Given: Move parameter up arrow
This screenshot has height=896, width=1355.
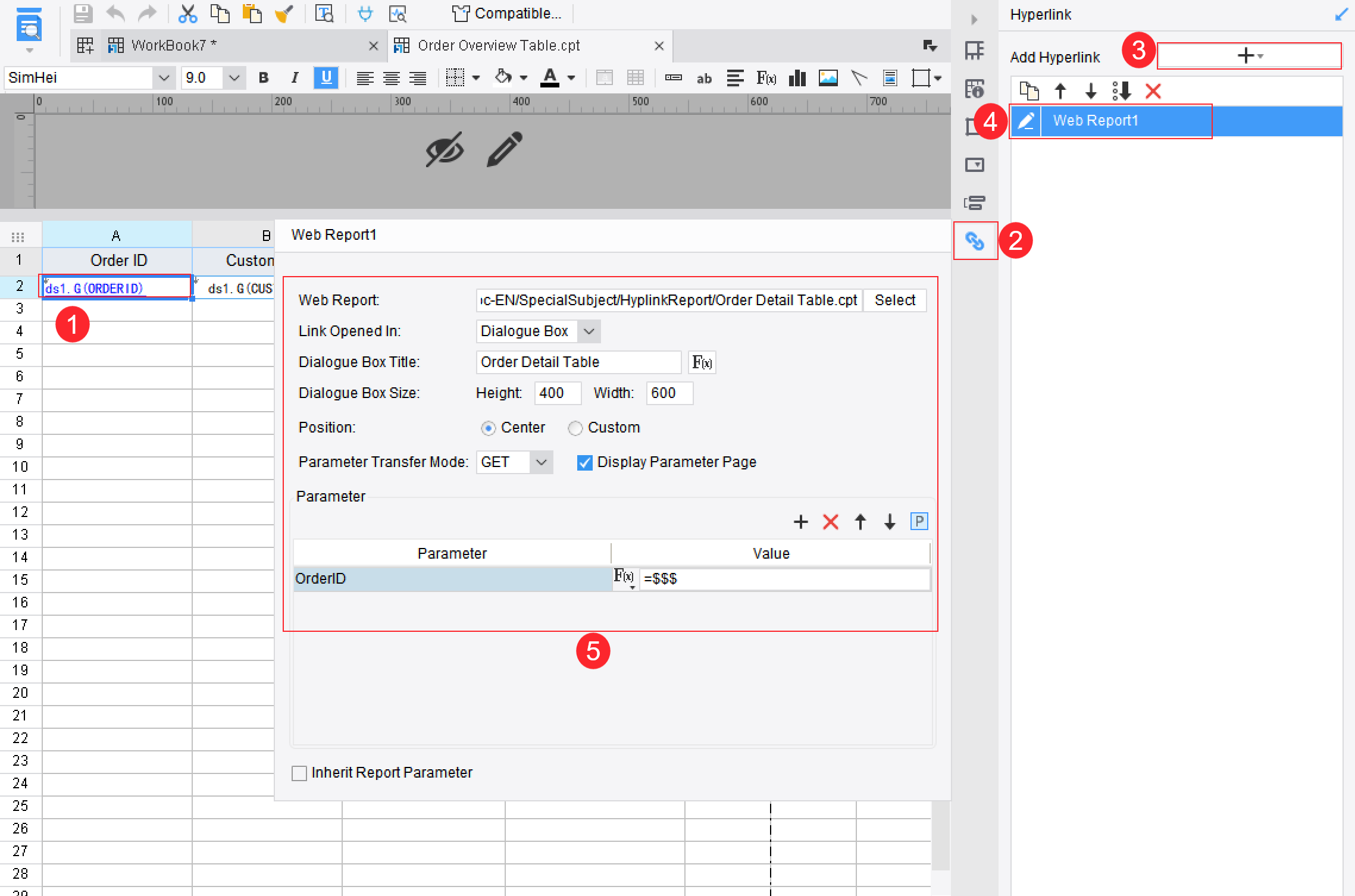Looking at the screenshot, I should click(x=860, y=522).
